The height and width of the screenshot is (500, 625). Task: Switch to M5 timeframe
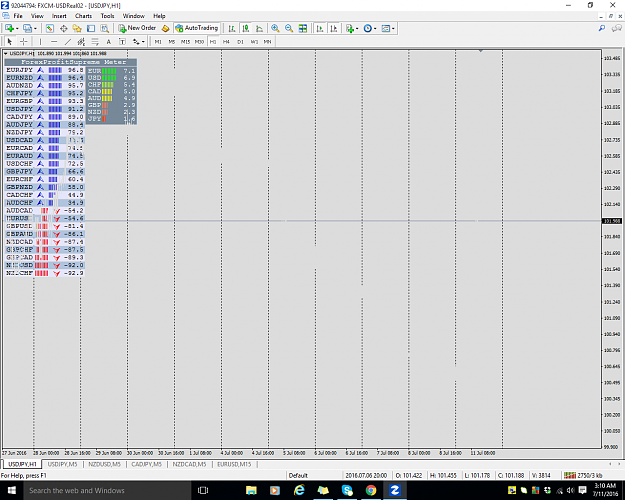(x=172, y=41)
